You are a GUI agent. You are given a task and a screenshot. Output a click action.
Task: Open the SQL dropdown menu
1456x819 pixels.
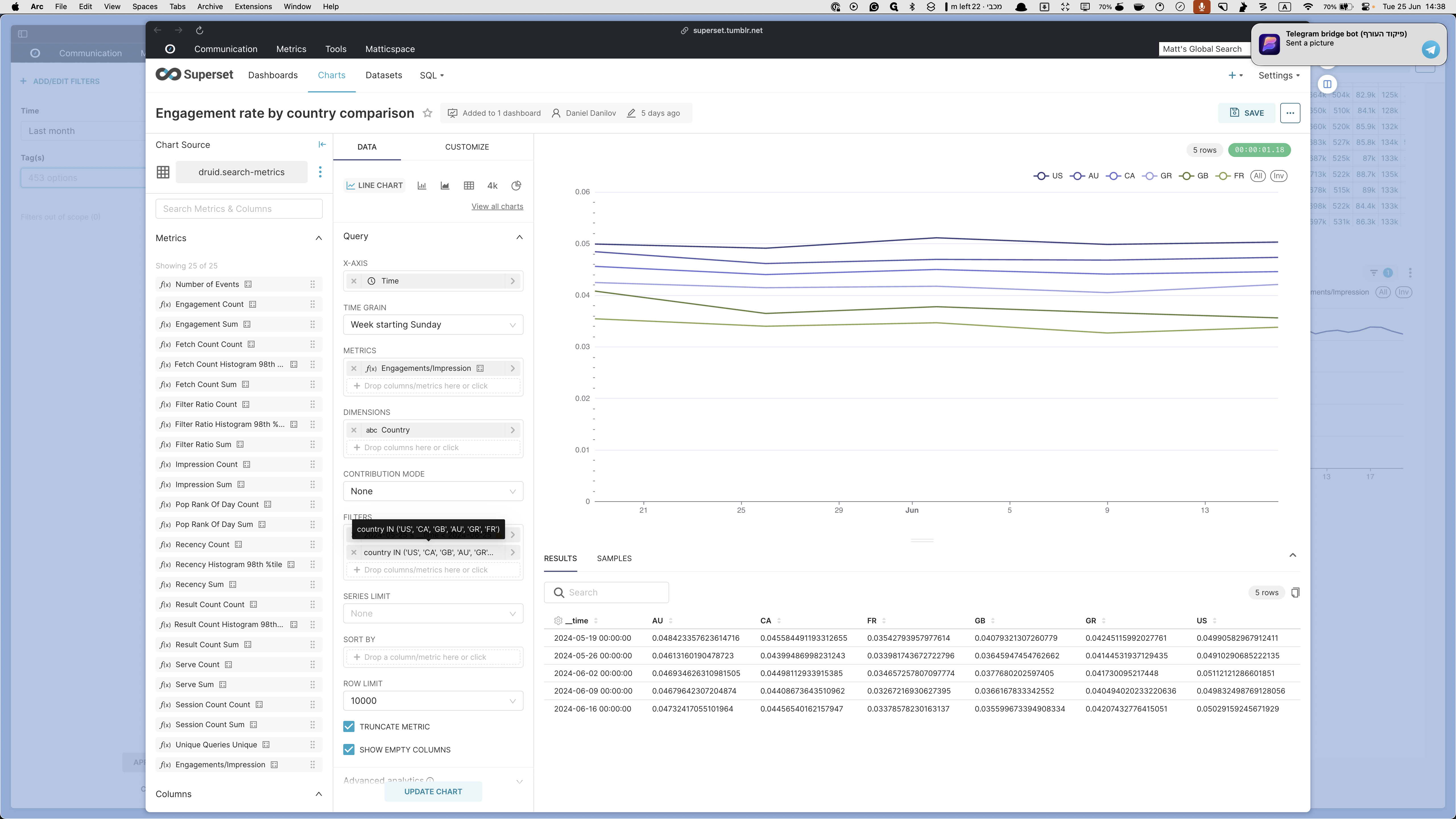432,75
